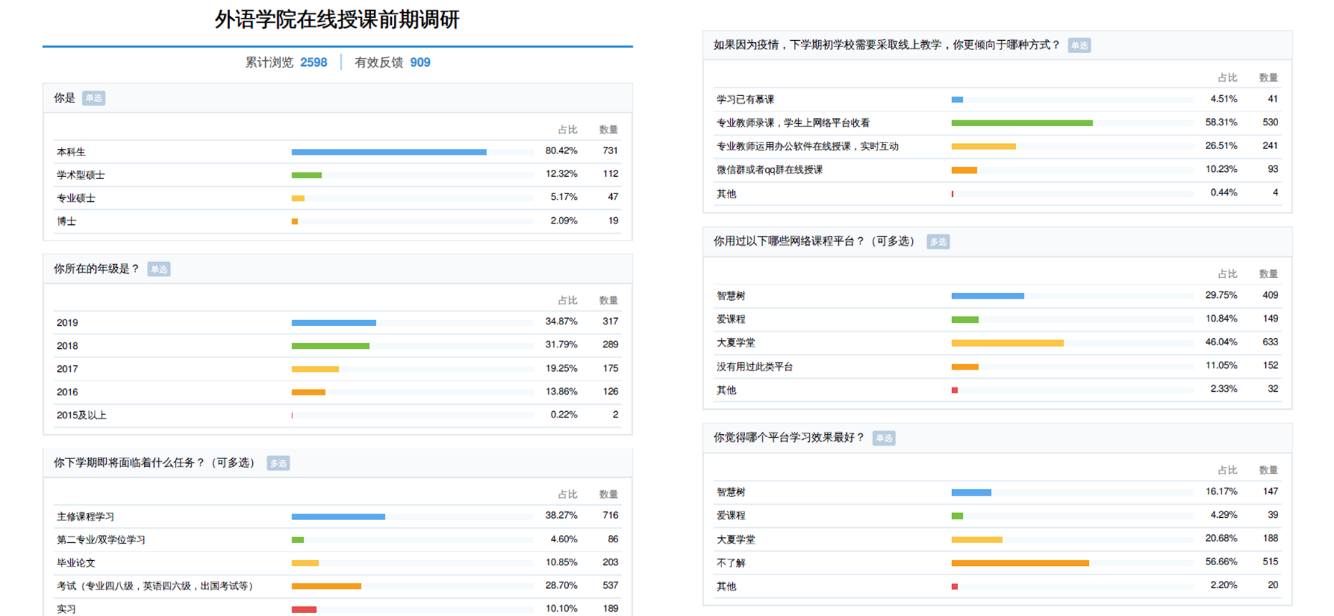Click the 单选 tag beside 你觉得哪个平台学习效果最好
This screenshot has width=1334, height=616.
pyautogui.click(x=884, y=438)
